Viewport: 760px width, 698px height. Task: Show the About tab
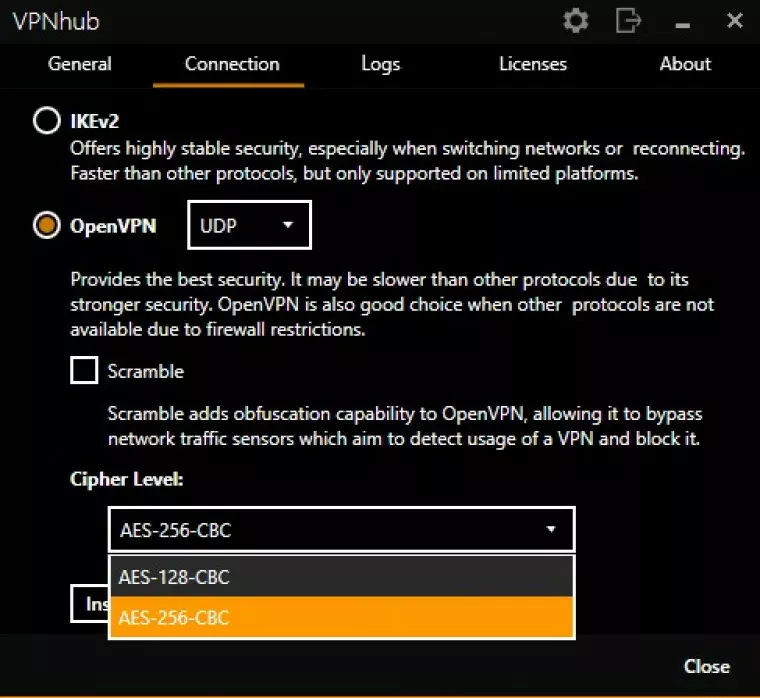point(685,64)
